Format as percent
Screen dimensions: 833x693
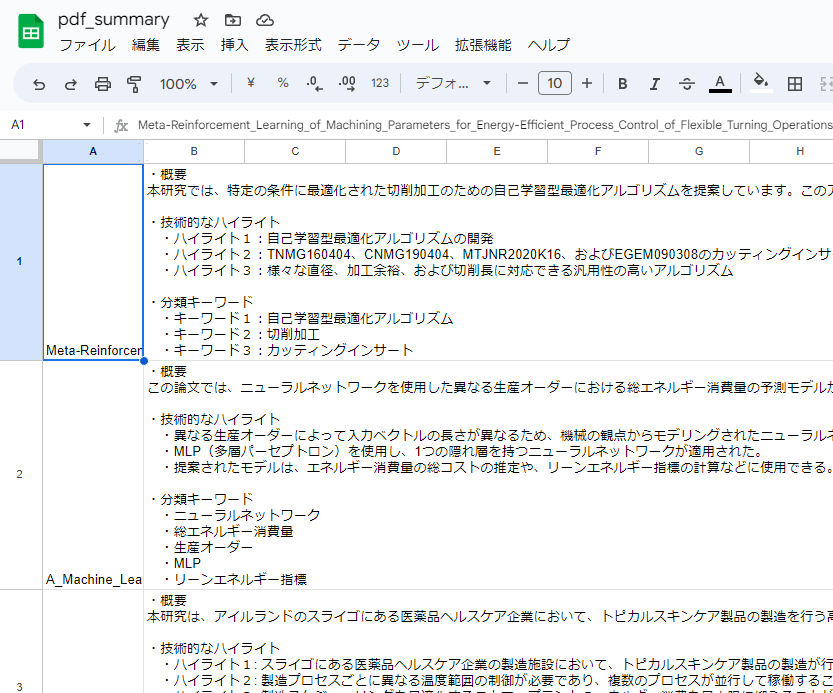283,83
